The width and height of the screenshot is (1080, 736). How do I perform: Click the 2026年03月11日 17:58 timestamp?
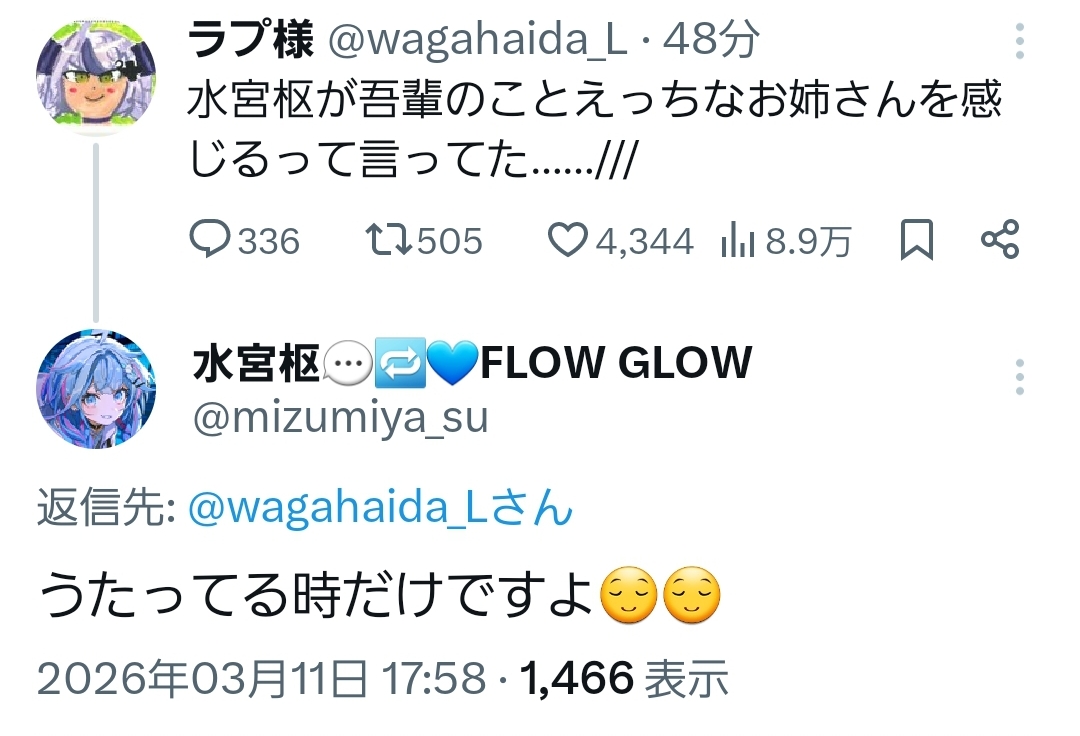(x=262, y=677)
